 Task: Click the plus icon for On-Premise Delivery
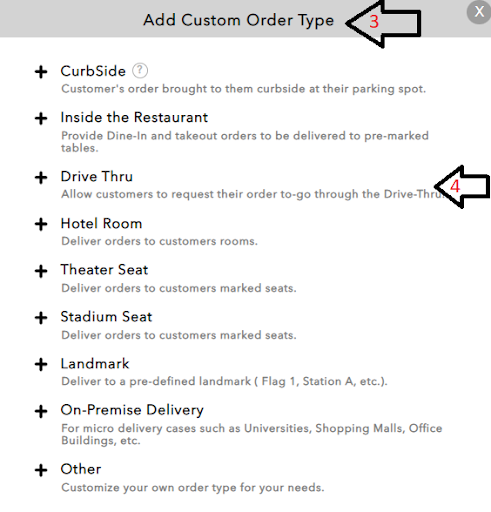[x=41, y=411]
